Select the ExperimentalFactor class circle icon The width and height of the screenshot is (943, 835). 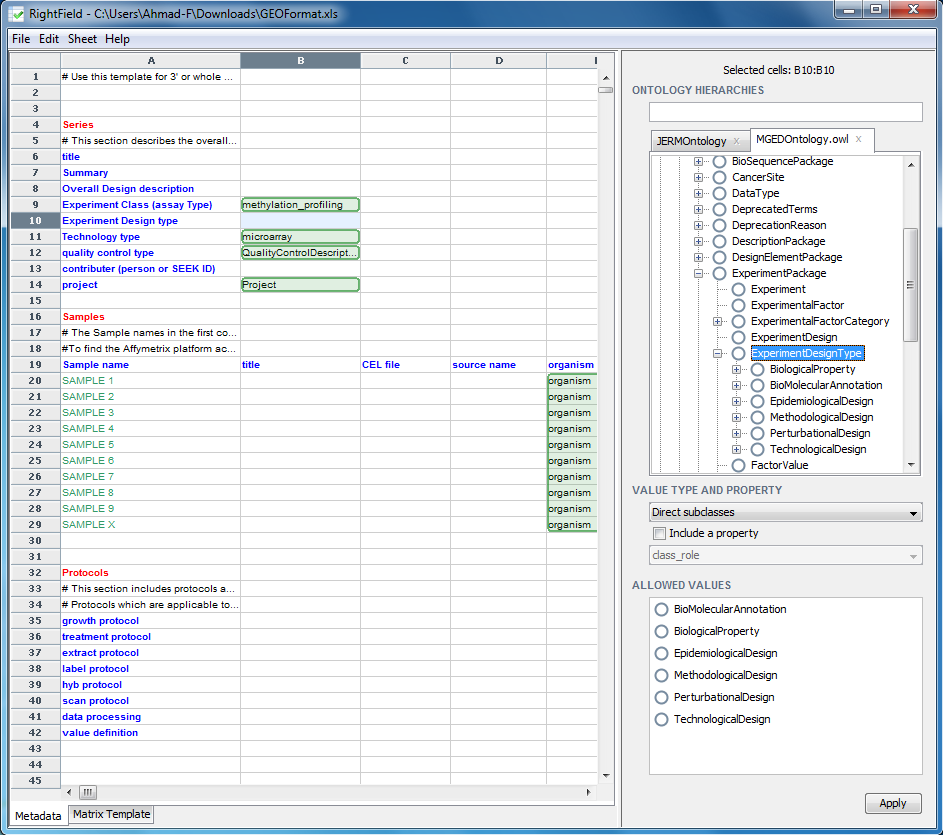(x=738, y=305)
